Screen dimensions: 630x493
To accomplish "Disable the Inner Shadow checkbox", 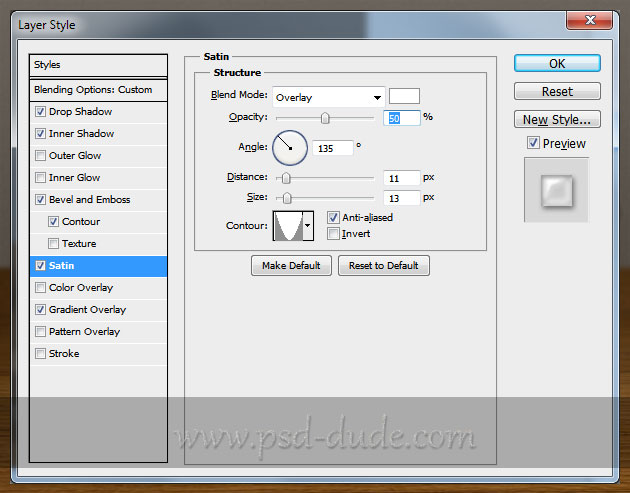I will click(40, 133).
